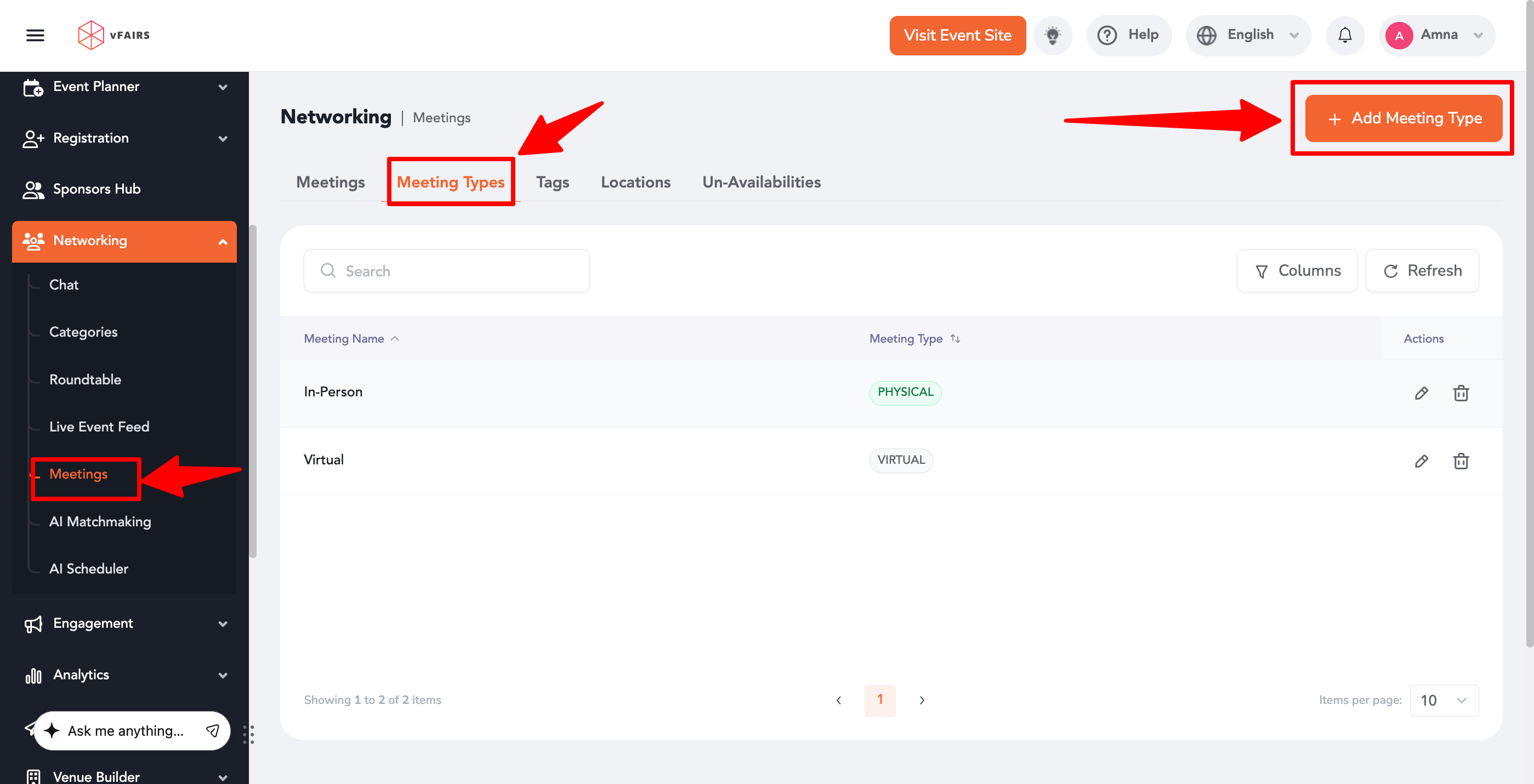1534x784 pixels.
Task: Open items per page dropdown
Action: [x=1444, y=700]
